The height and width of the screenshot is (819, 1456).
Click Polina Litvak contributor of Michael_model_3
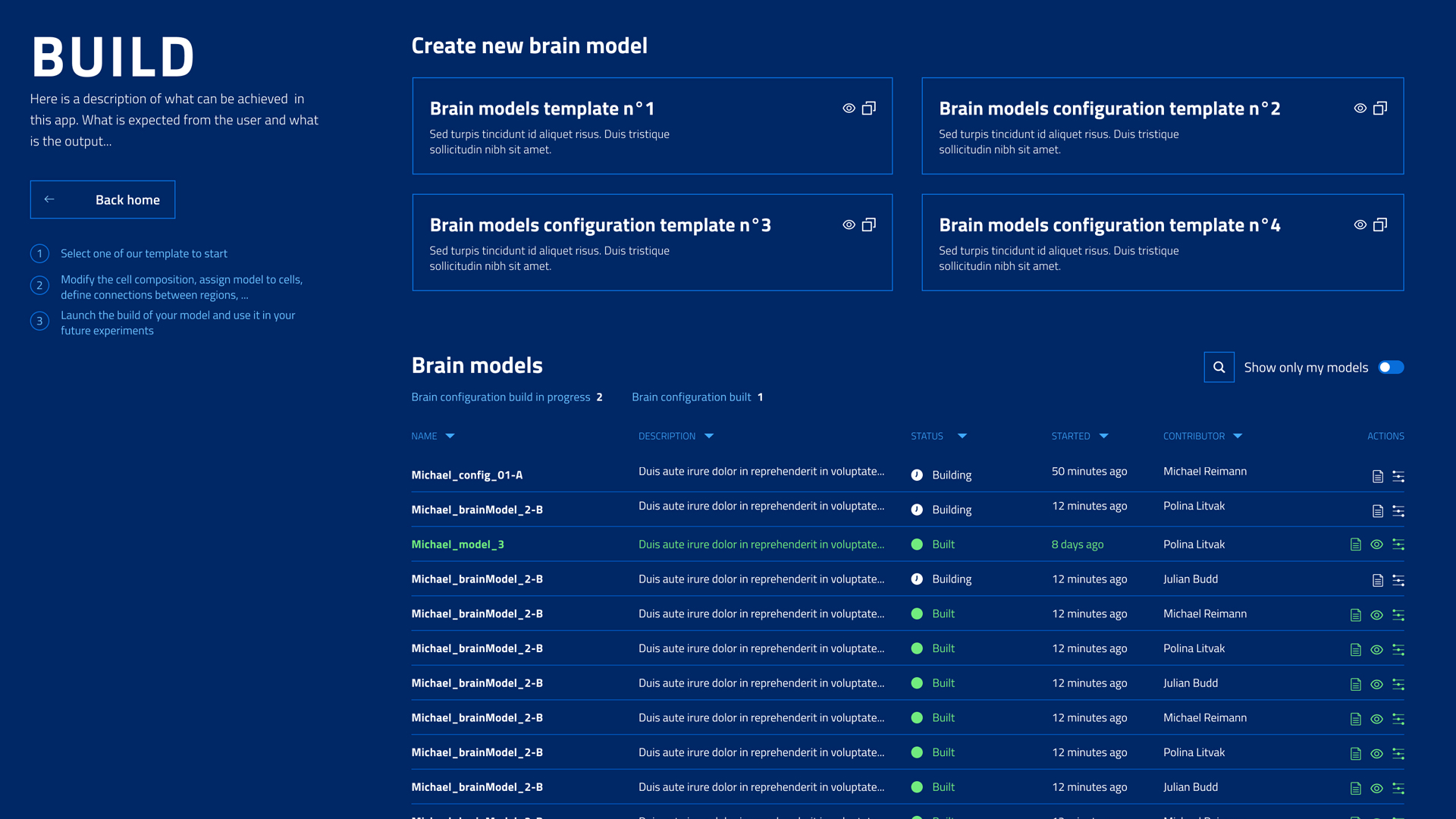1194,544
